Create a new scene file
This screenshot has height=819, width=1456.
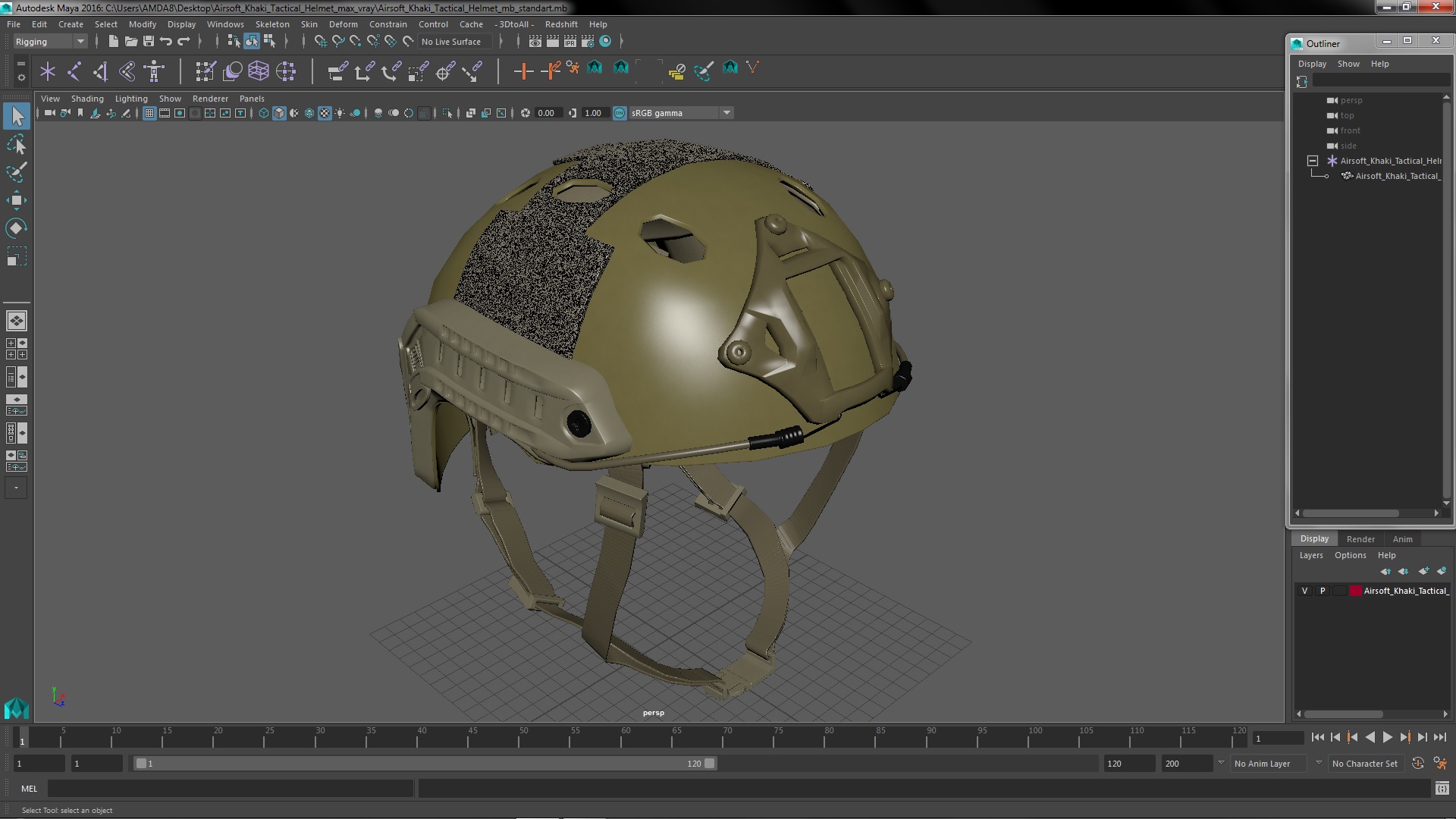click(113, 42)
